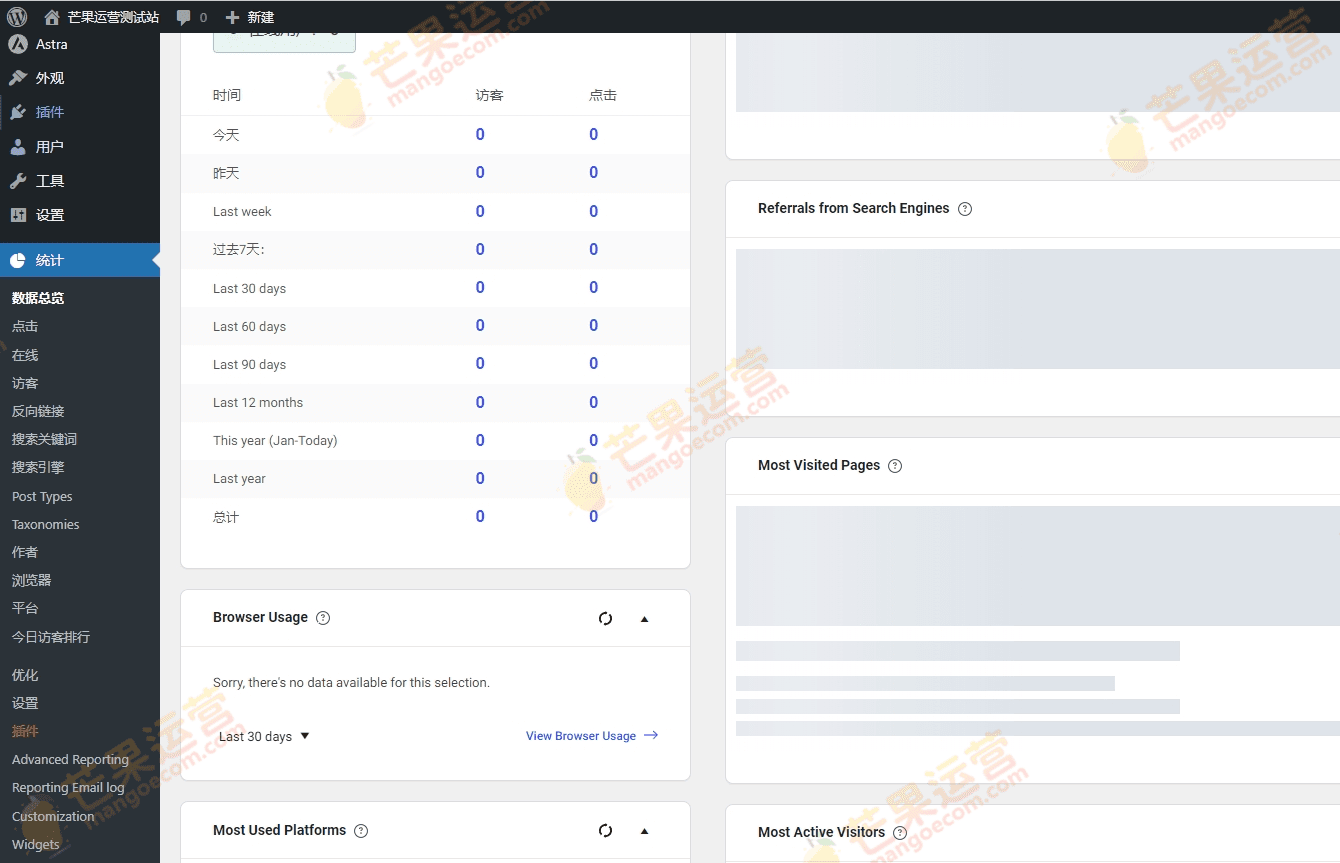Click the WordPress logo icon
Image resolution: width=1340 pixels, height=863 pixels.
(17, 17)
